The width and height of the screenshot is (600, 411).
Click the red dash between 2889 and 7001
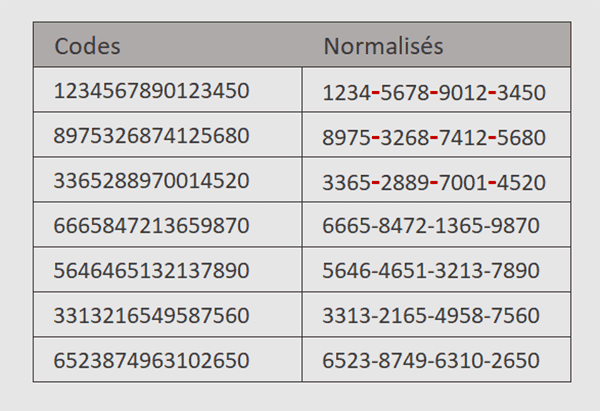coord(433,184)
